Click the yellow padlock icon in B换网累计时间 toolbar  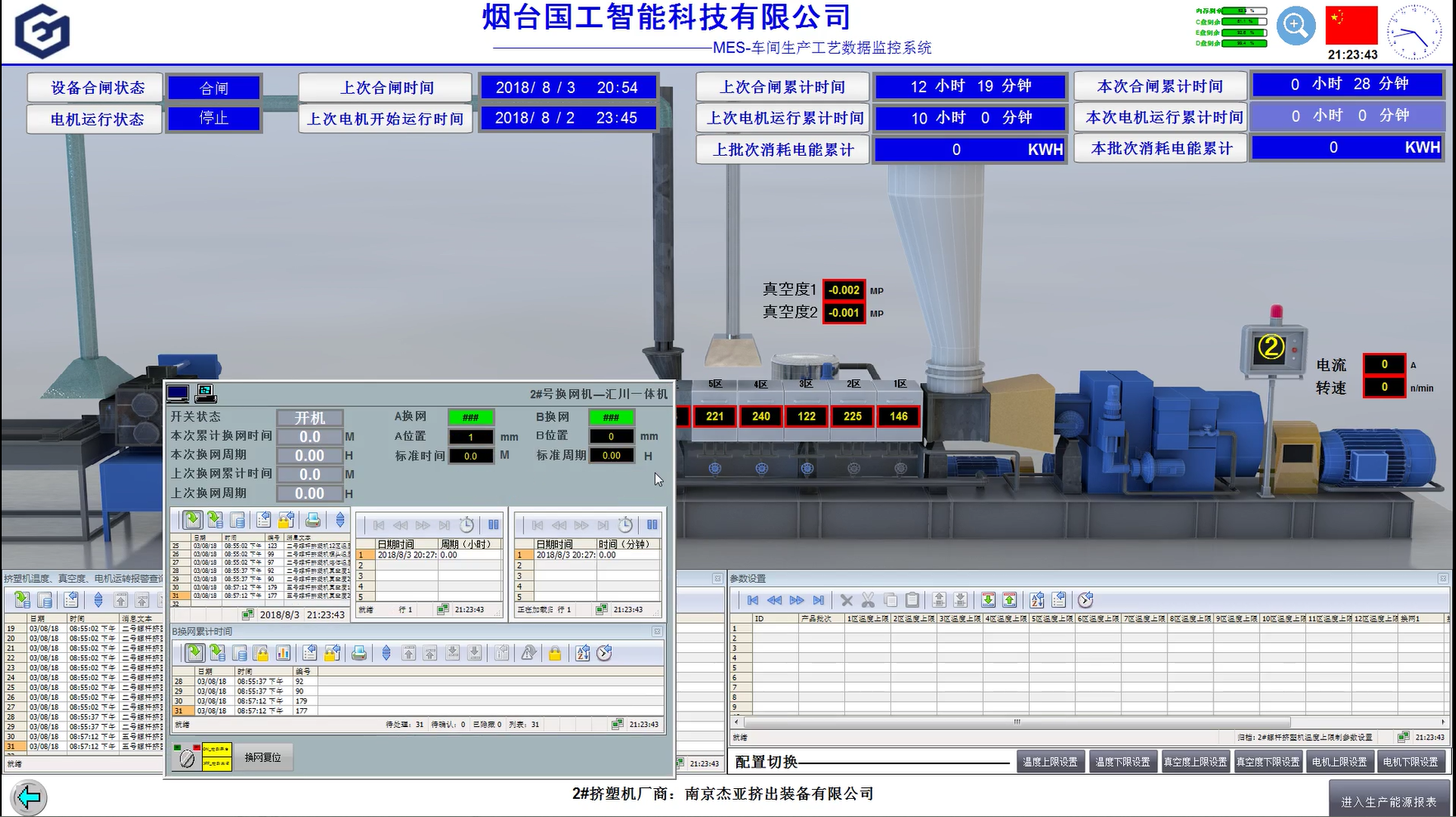tap(555, 654)
